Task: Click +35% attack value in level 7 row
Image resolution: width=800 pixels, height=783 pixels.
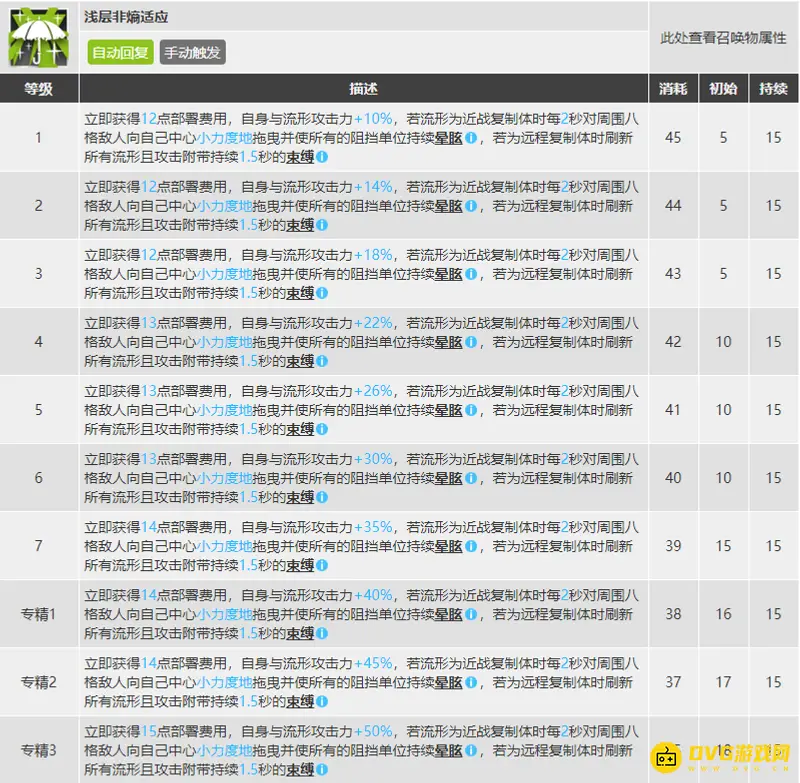Action: (x=373, y=527)
